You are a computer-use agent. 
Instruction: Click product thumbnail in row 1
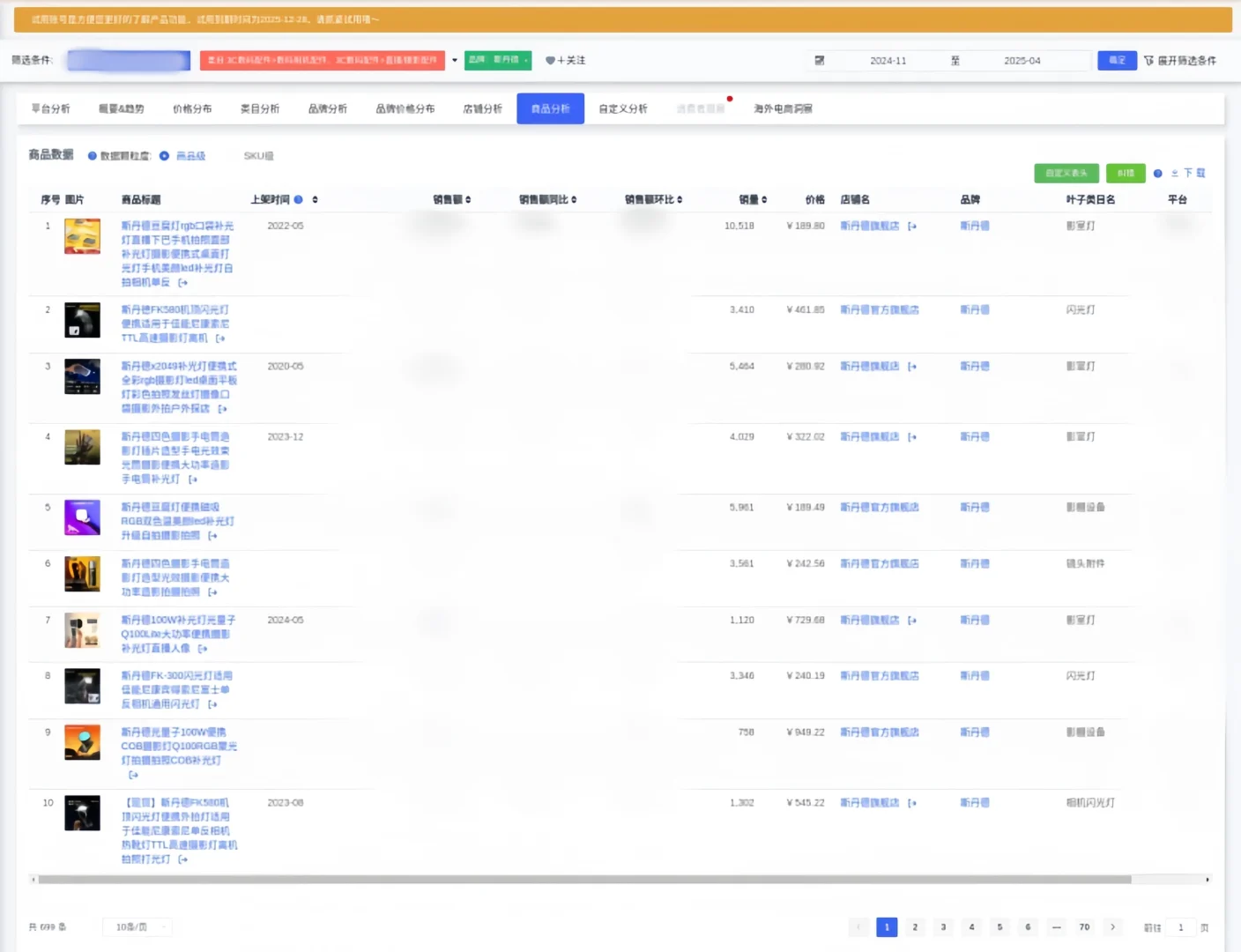pos(82,236)
